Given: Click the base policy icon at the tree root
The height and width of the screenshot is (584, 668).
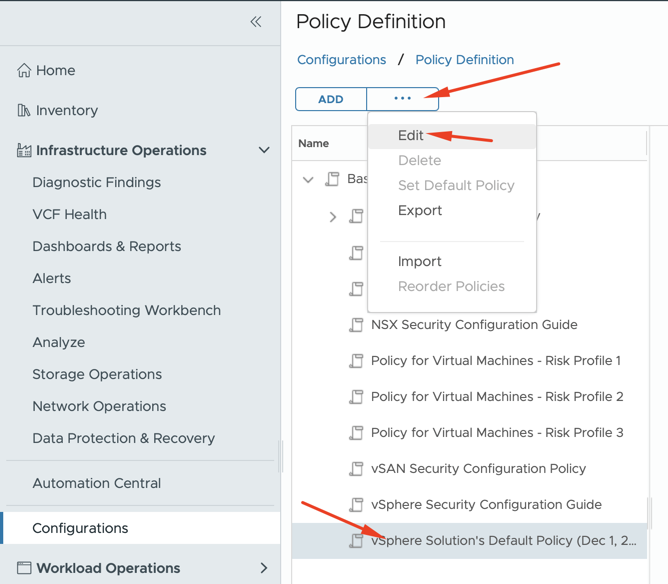Looking at the screenshot, I should 332,179.
